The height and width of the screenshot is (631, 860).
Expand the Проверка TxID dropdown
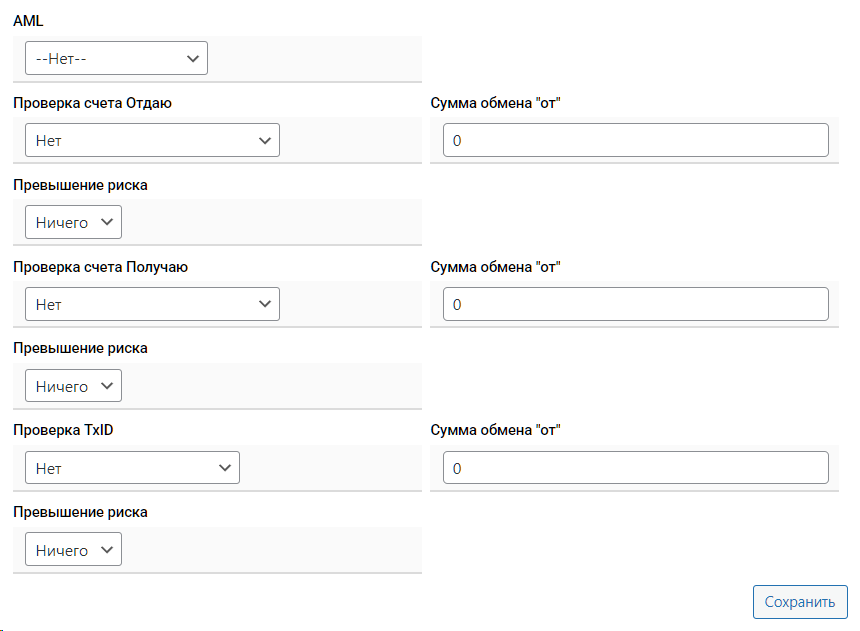[x=132, y=468]
